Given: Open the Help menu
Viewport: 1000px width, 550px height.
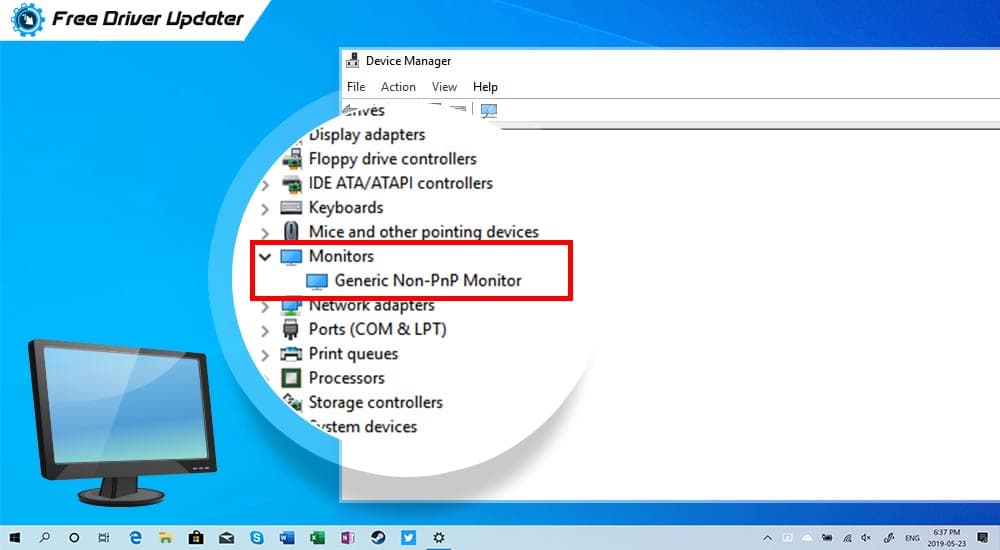Looking at the screenshot, I should coord(485,87).
